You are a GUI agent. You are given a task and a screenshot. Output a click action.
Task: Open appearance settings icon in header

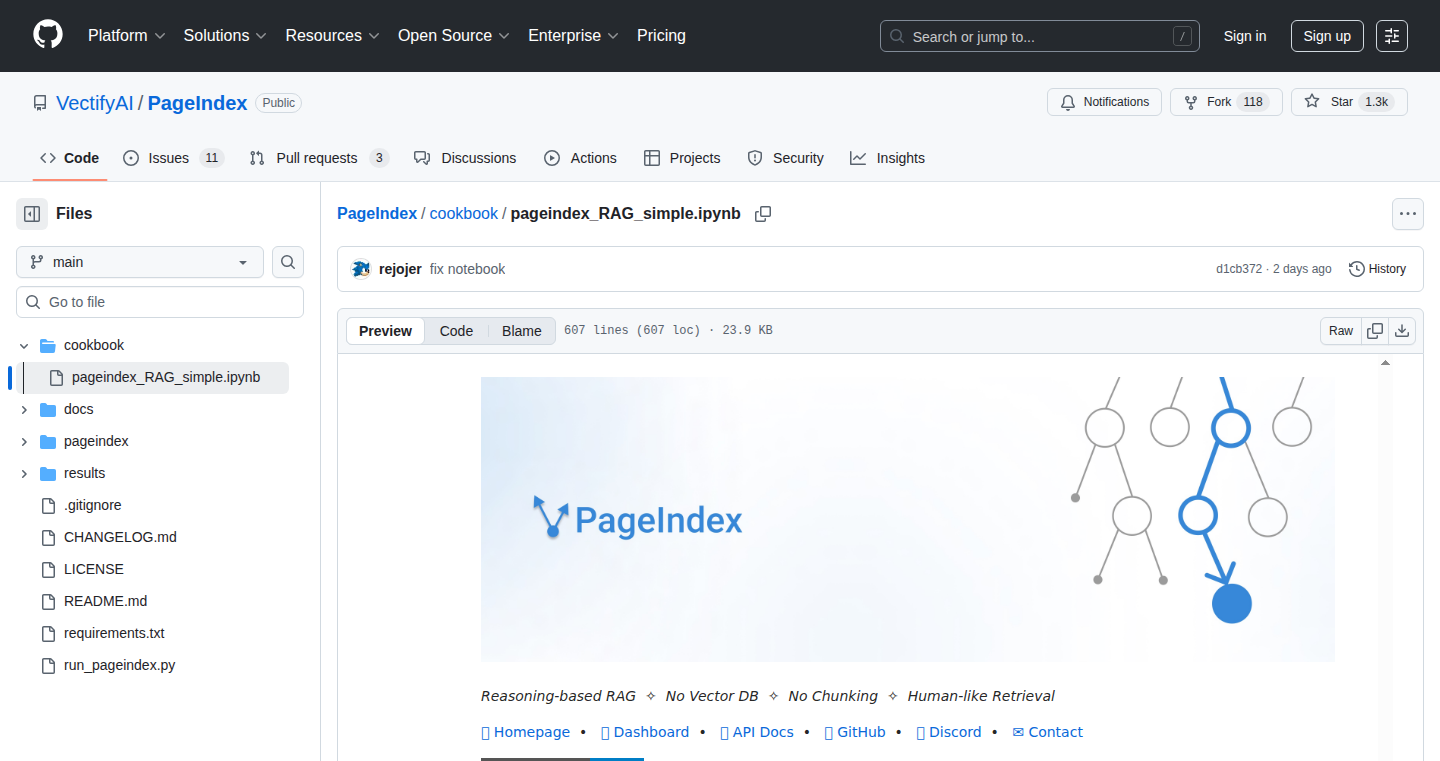pyautogui.click(x=1392, y=36)
